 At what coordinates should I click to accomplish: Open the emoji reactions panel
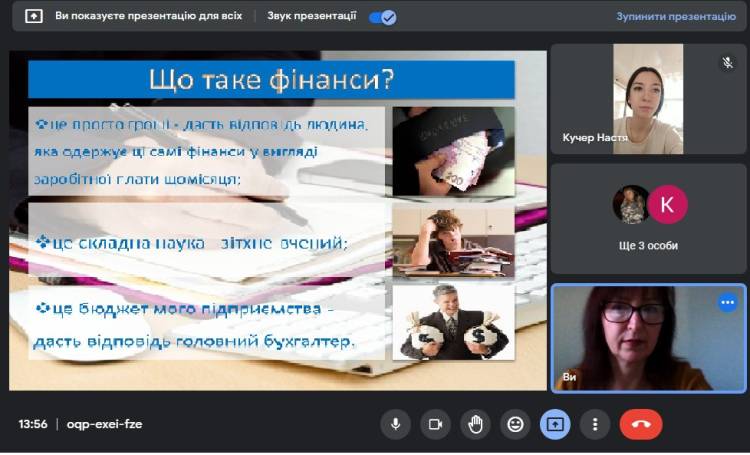(515, 424)
